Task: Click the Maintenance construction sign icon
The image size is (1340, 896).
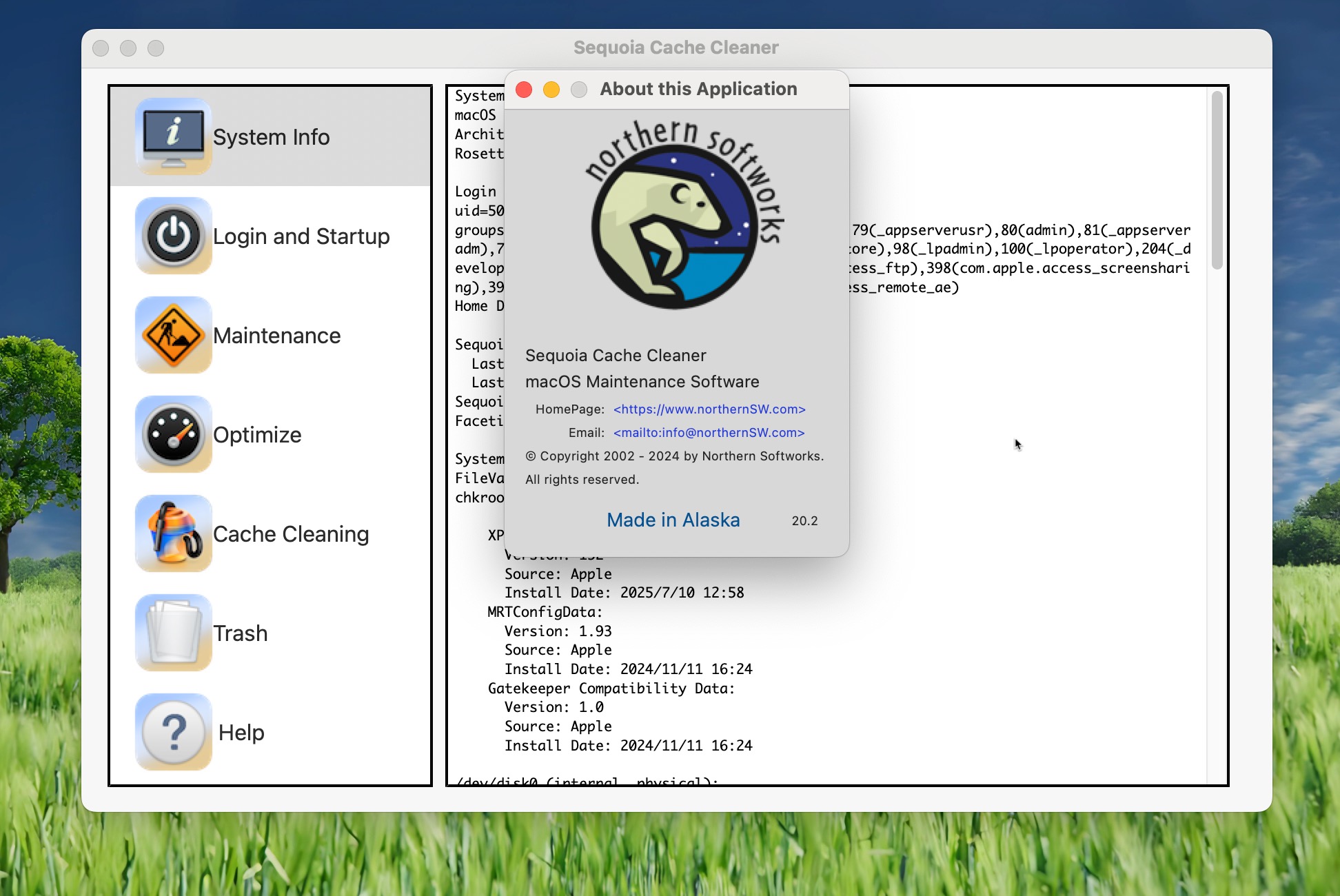Action: coord(174,335)
